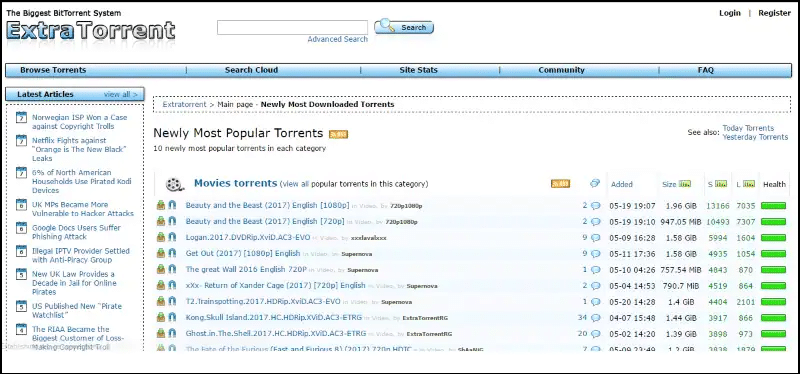Open FAQ menu item
This screenshot has height=374, width=800.
pos(706,70)
